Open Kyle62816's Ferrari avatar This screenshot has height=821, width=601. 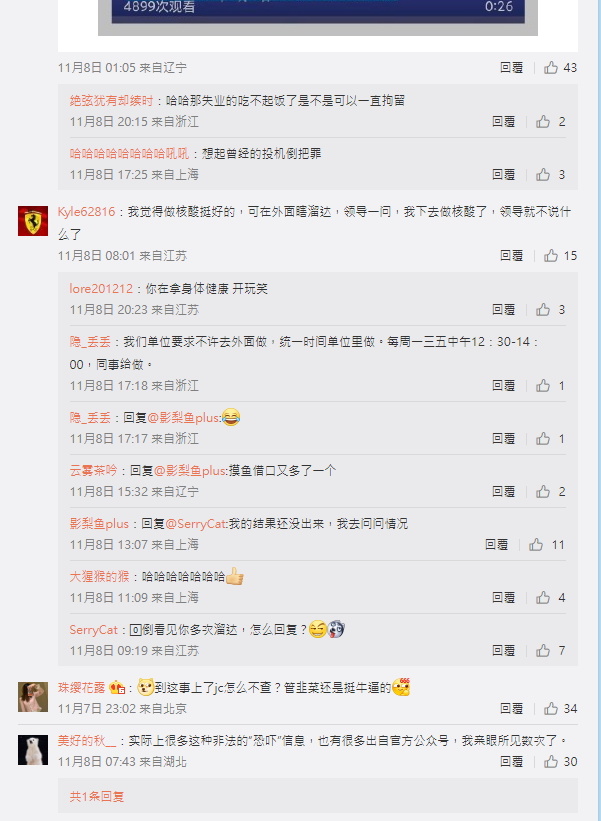[33, 220]
